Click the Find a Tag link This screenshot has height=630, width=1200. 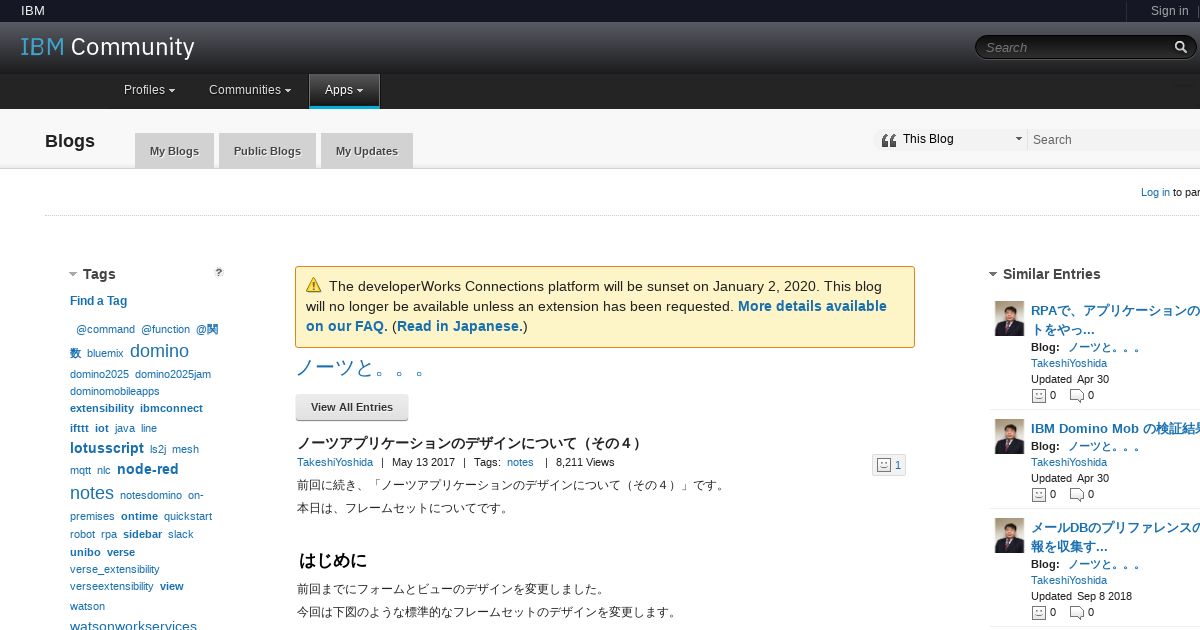(98, 301)
